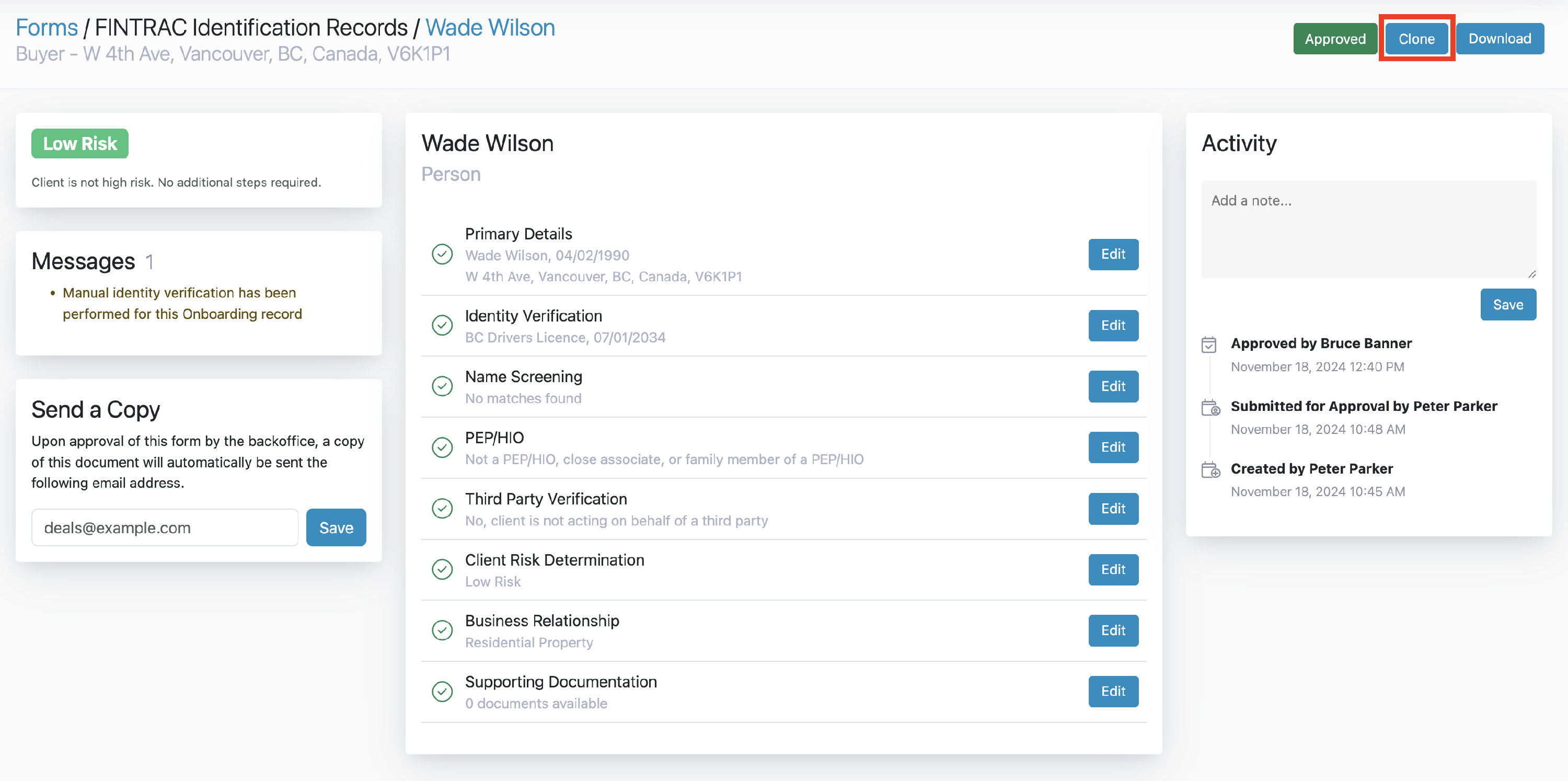This screenshot has height=781, width=1568.
Task: Click the Approved by Bruce Banner calendar icon
Action: pyautogui.click(x=1209, y=345)
